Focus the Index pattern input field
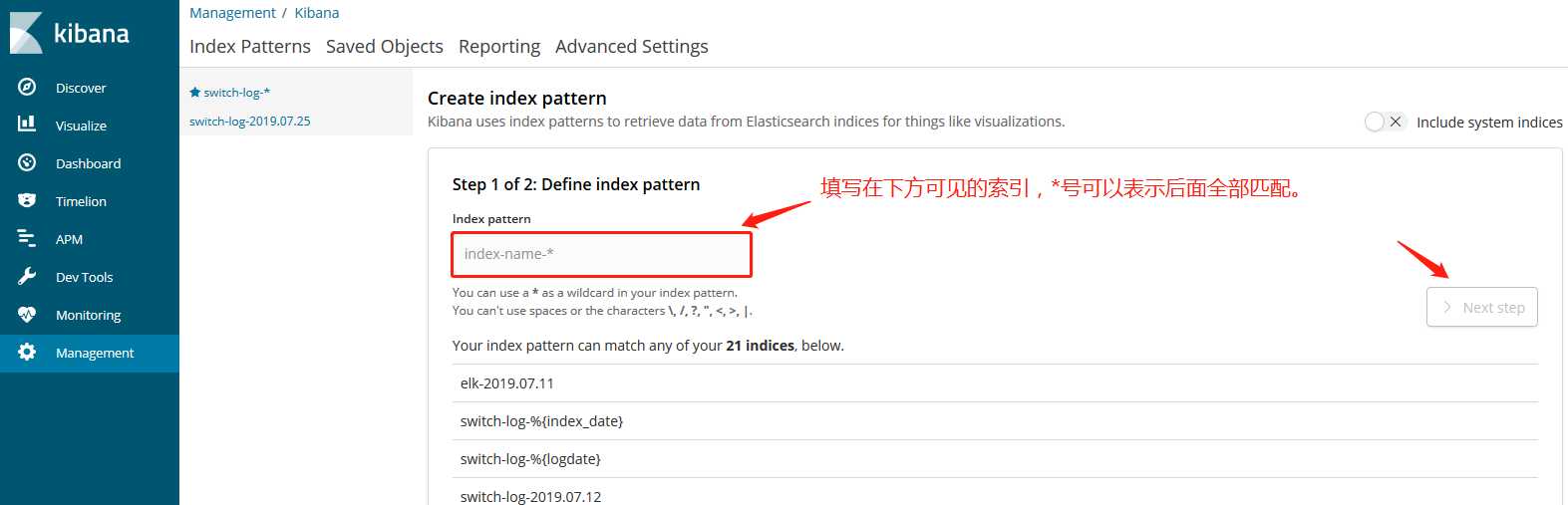 coord(602,254)
